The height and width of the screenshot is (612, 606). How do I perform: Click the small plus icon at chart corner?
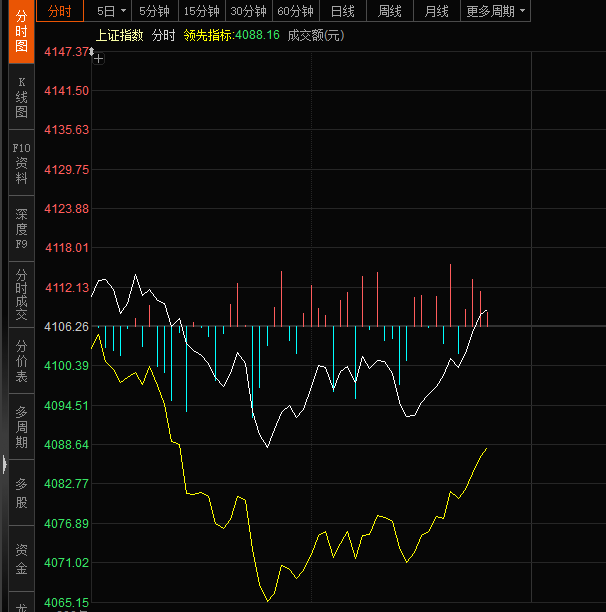point(98,59)
